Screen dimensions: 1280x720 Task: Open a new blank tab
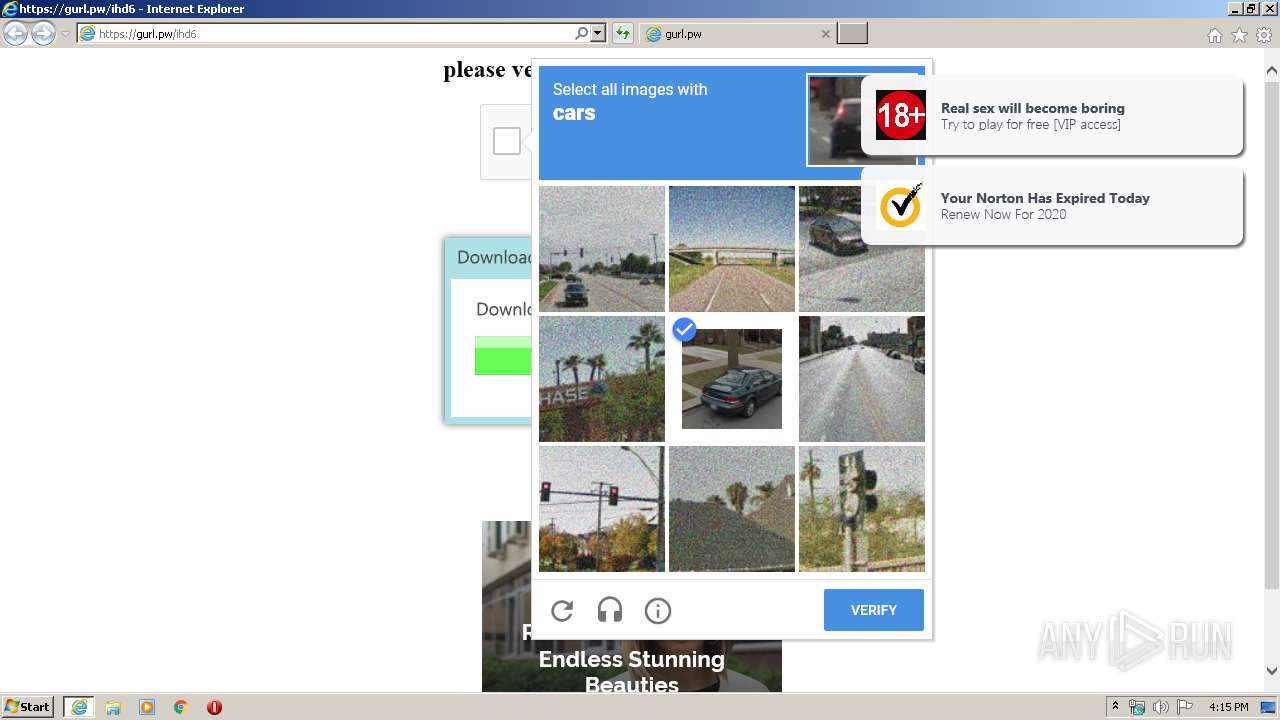(x=852, y=34)
